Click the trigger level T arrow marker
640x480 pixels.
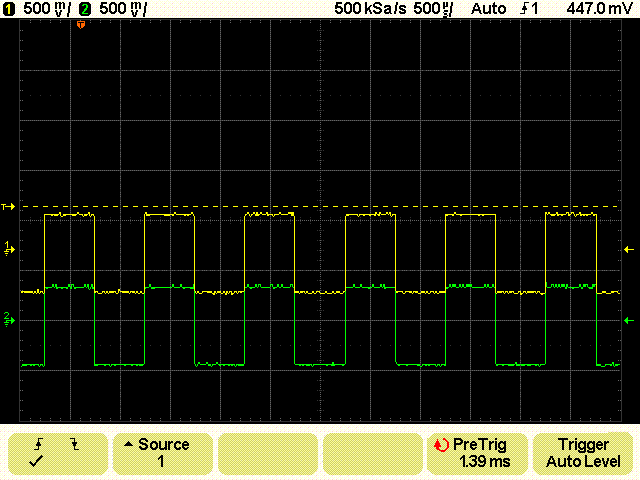coord(8,207)
